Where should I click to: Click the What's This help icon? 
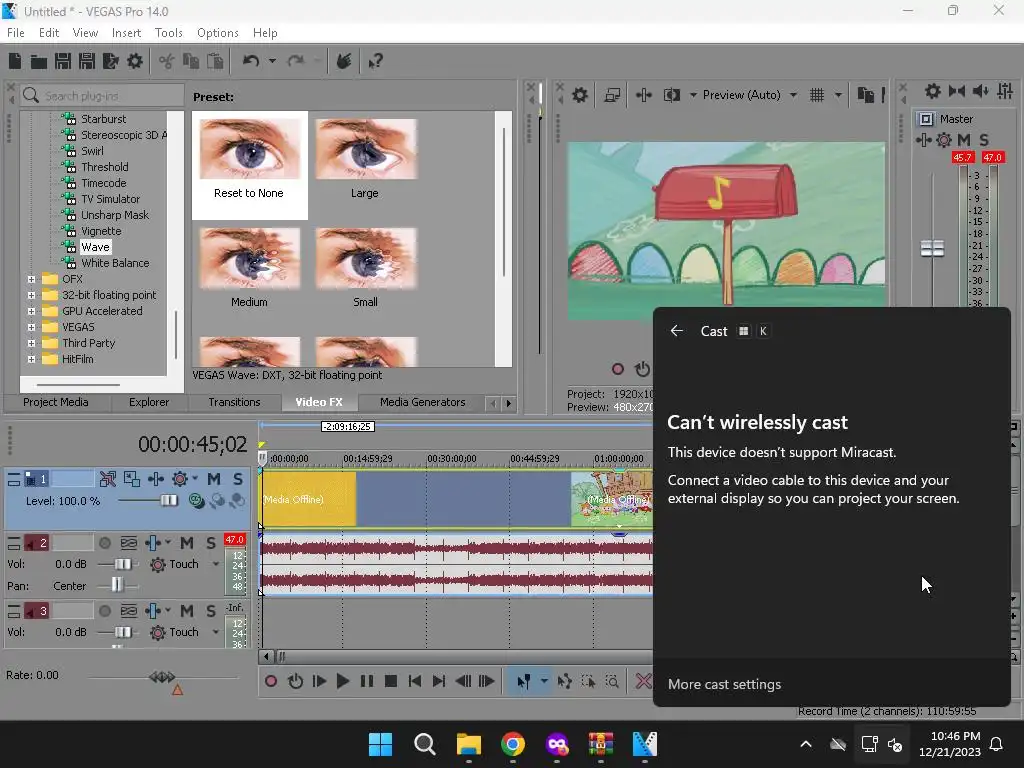point(376,61)
